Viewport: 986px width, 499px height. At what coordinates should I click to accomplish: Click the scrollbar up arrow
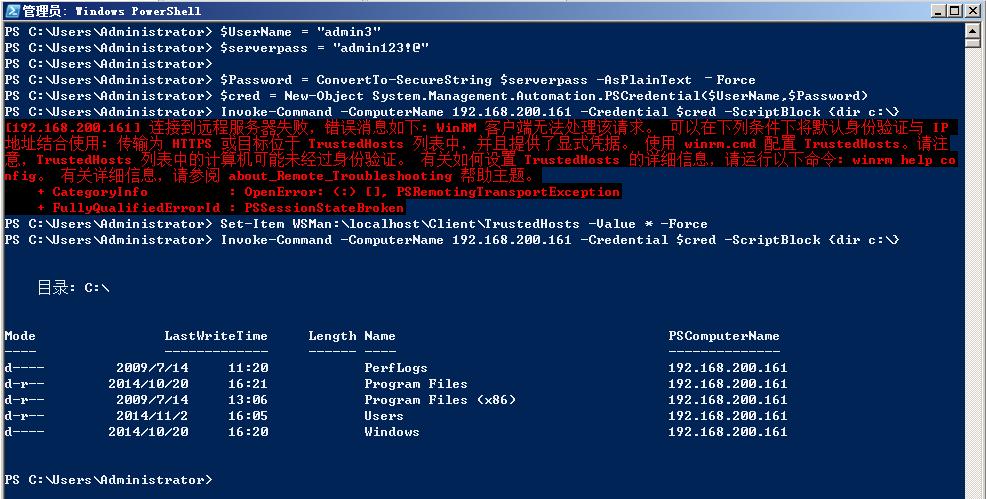pyautogui.click(x=972, y=30)
